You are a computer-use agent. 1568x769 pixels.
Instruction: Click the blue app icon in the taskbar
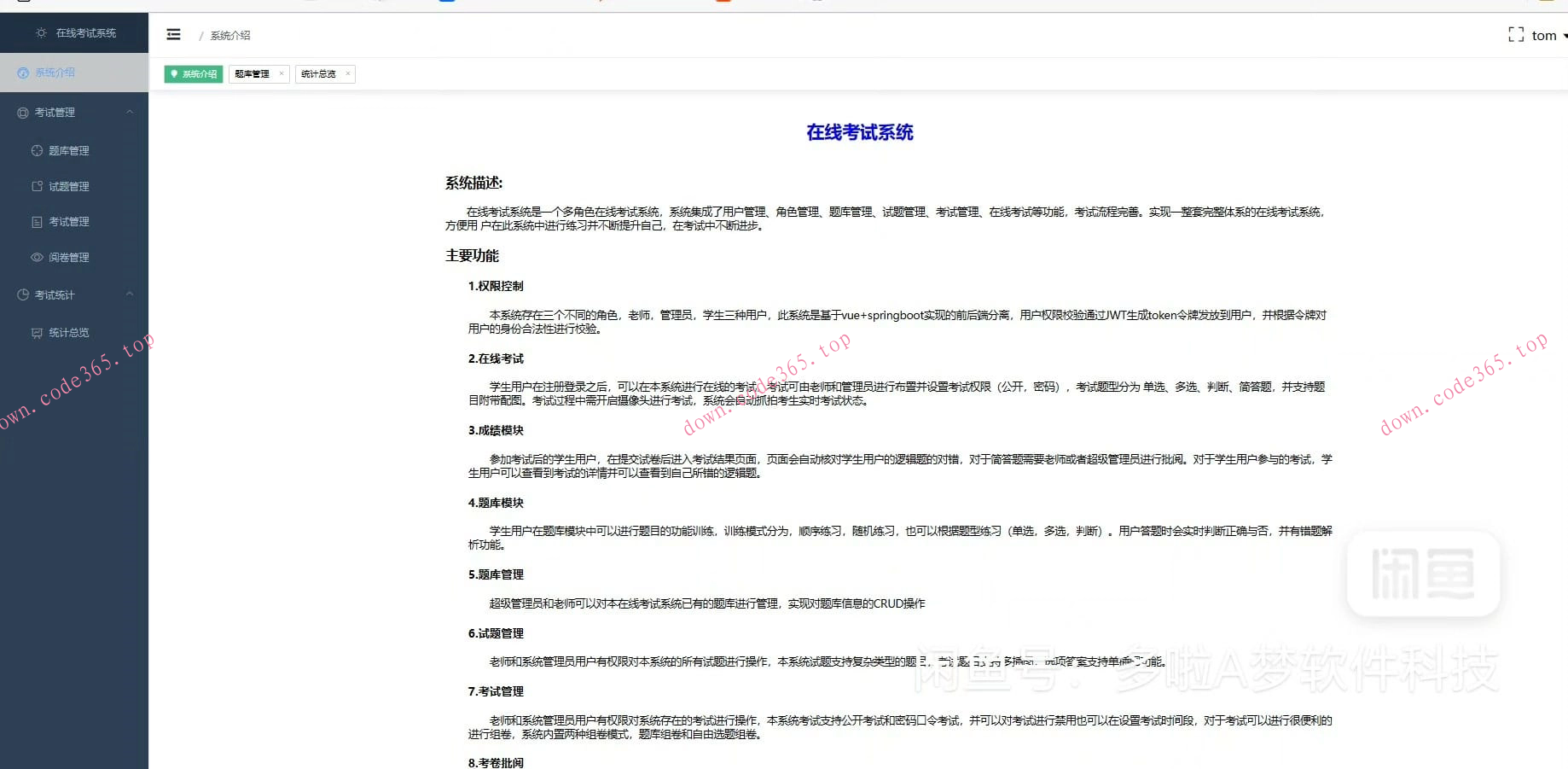pyautogui.click(x=444, y=3)
